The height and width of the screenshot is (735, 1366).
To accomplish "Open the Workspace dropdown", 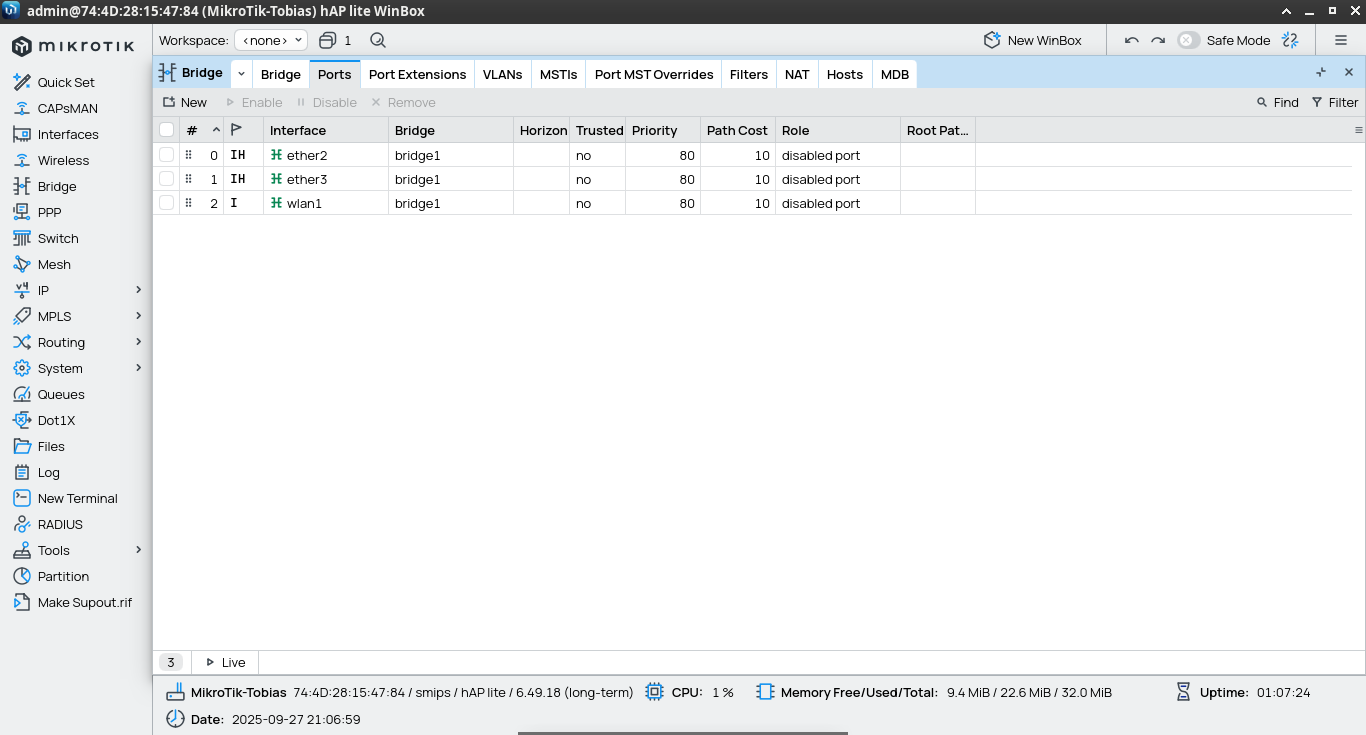I will coord(271,40).
